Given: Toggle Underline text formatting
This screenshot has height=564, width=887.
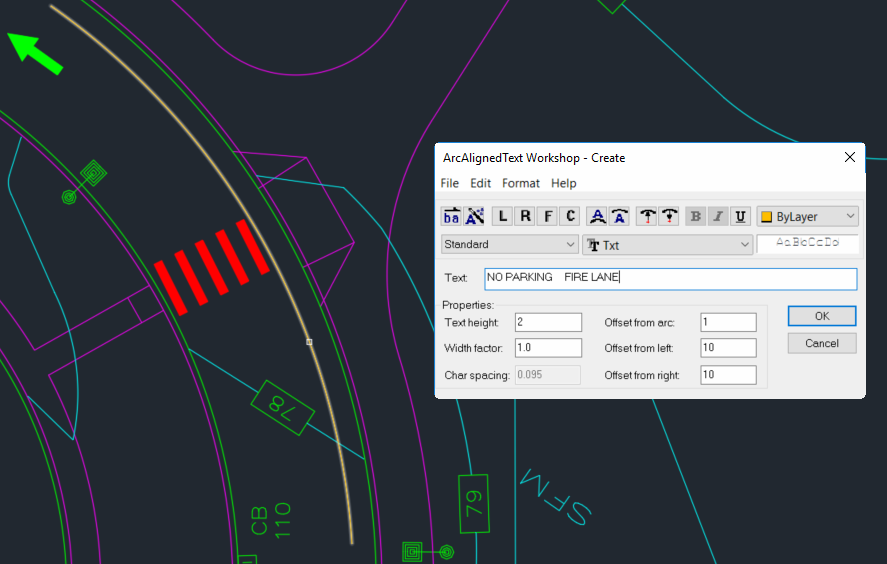Looking at the screenshot, I should 740,216.
